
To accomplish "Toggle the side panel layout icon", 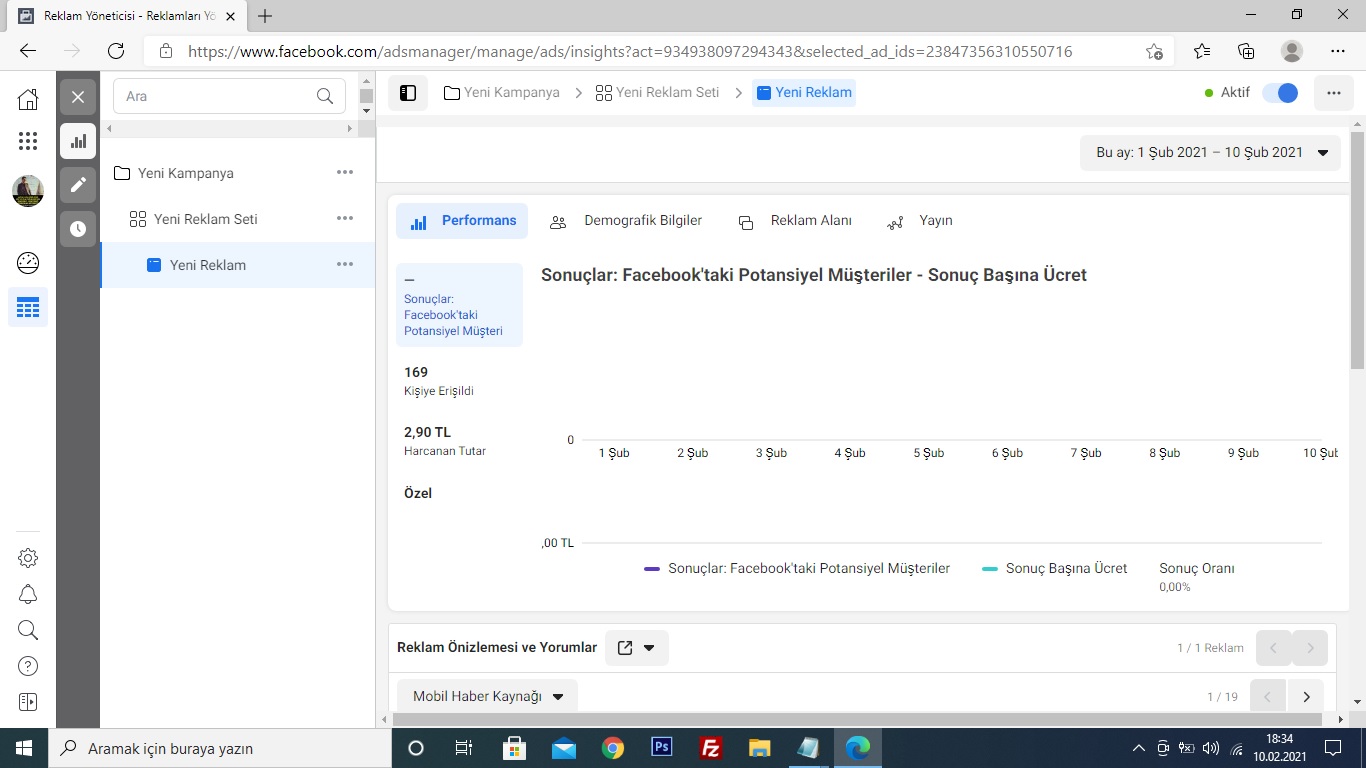I will click(x=408, y=93).
